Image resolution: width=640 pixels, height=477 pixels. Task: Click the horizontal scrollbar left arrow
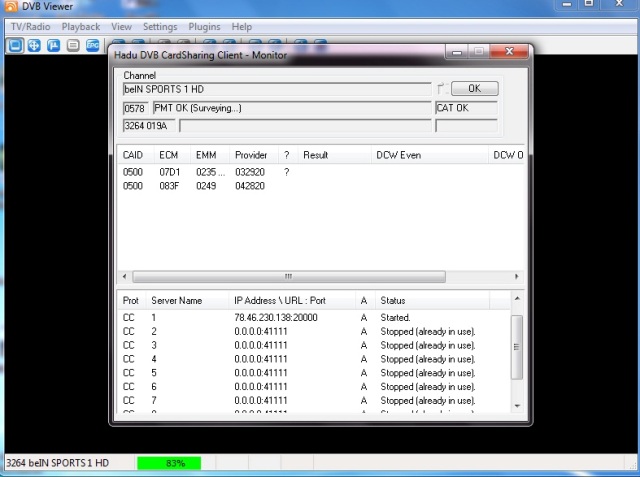click(x=124, y=277)
